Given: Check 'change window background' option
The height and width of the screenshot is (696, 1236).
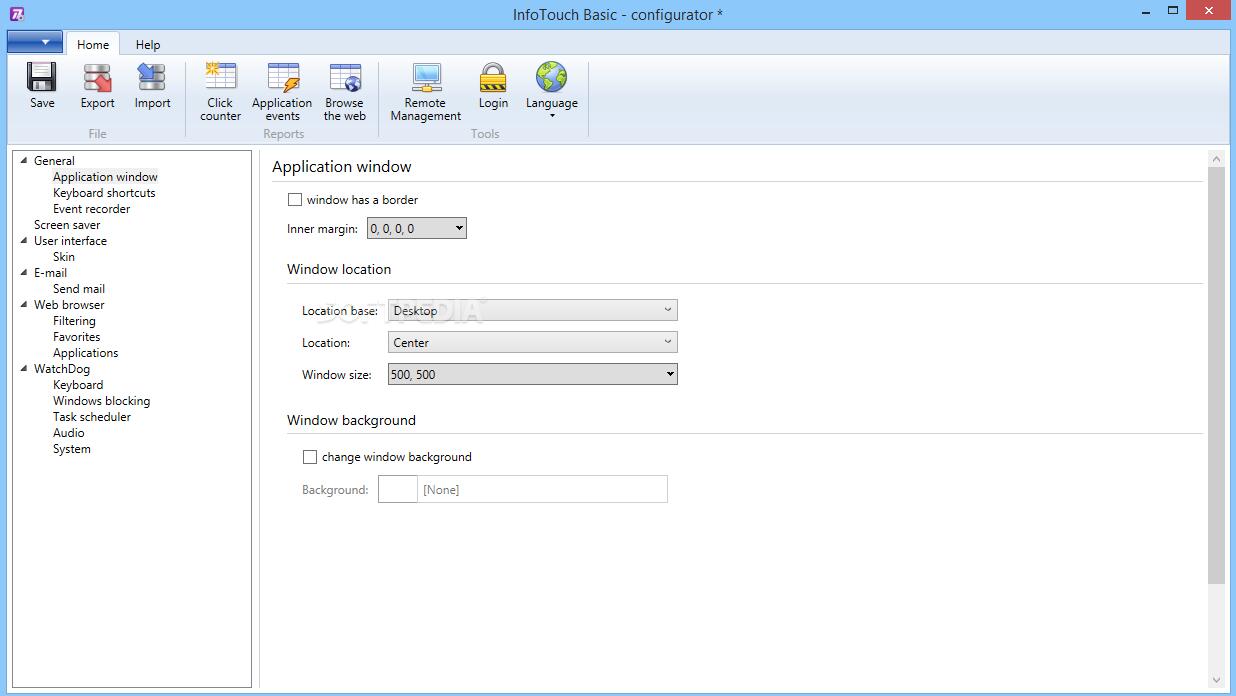Looking at the screenshot, I should pos(310,457).
